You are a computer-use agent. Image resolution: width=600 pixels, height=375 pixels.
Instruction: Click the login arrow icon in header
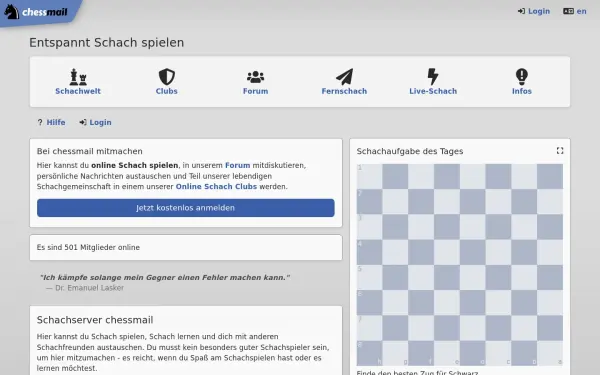(x=521, y=11)
